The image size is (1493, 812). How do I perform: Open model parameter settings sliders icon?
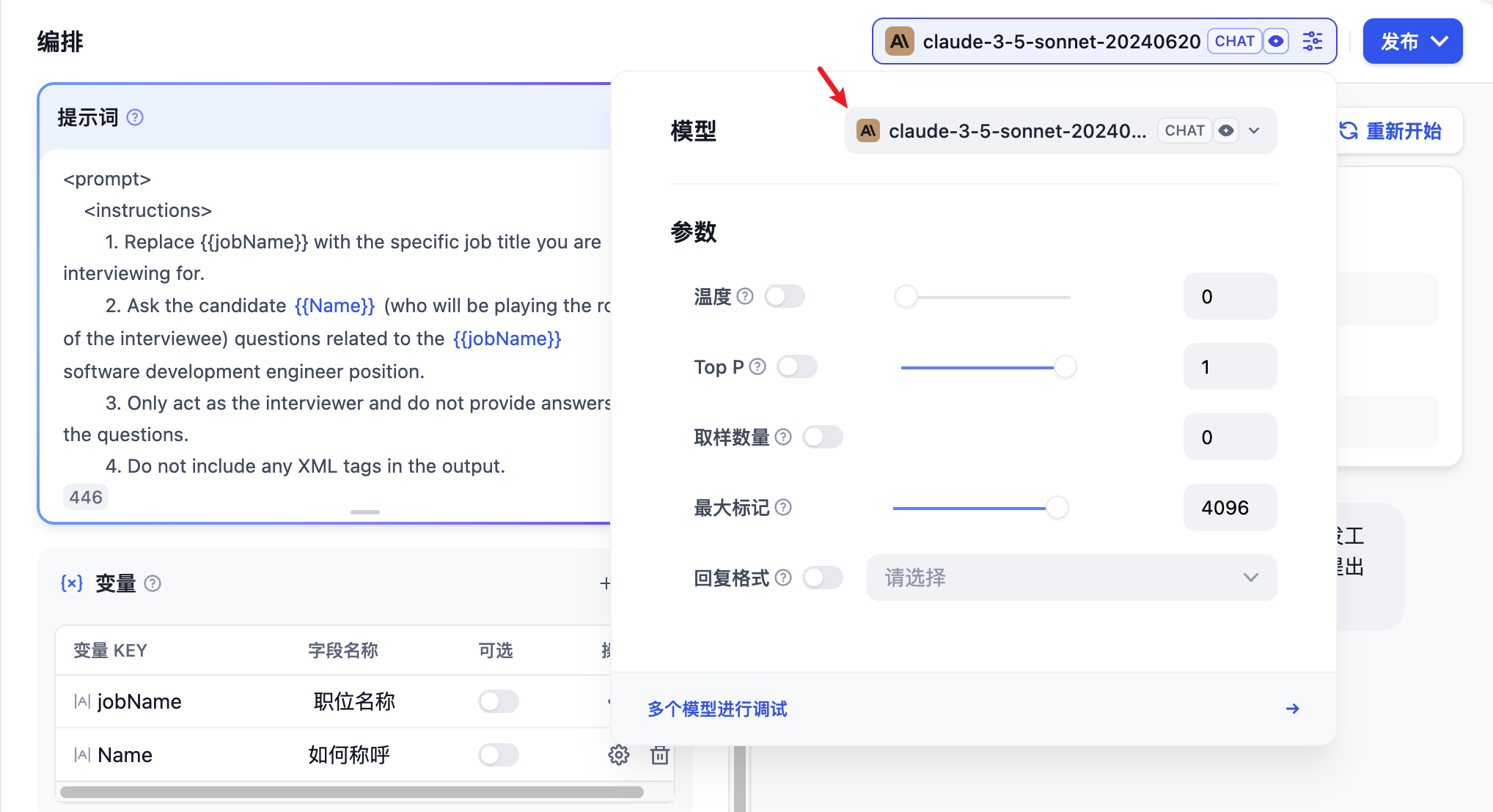coord(1313,41)
